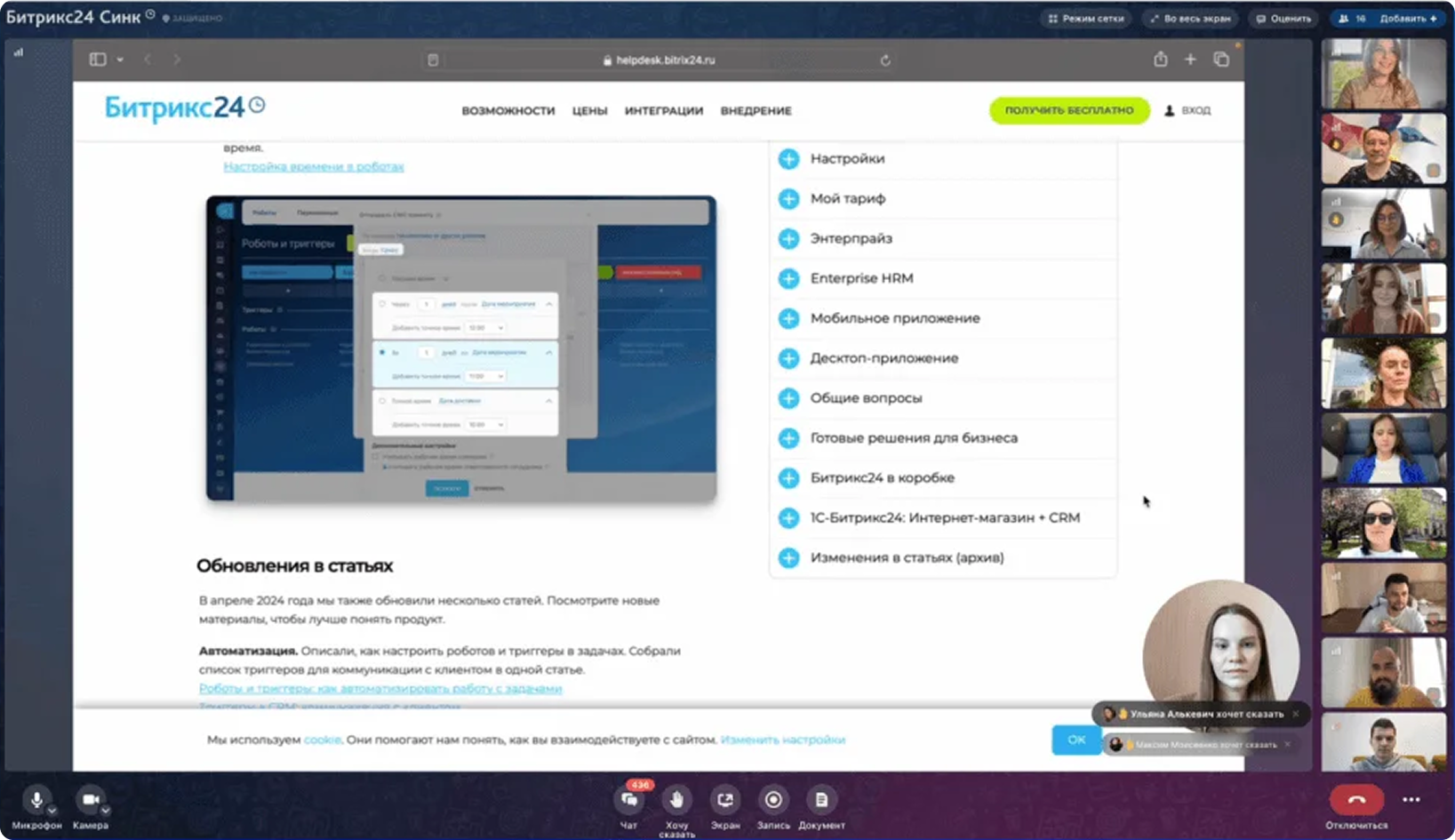
Task: Start recording with Запись
Action: (773, 800)
